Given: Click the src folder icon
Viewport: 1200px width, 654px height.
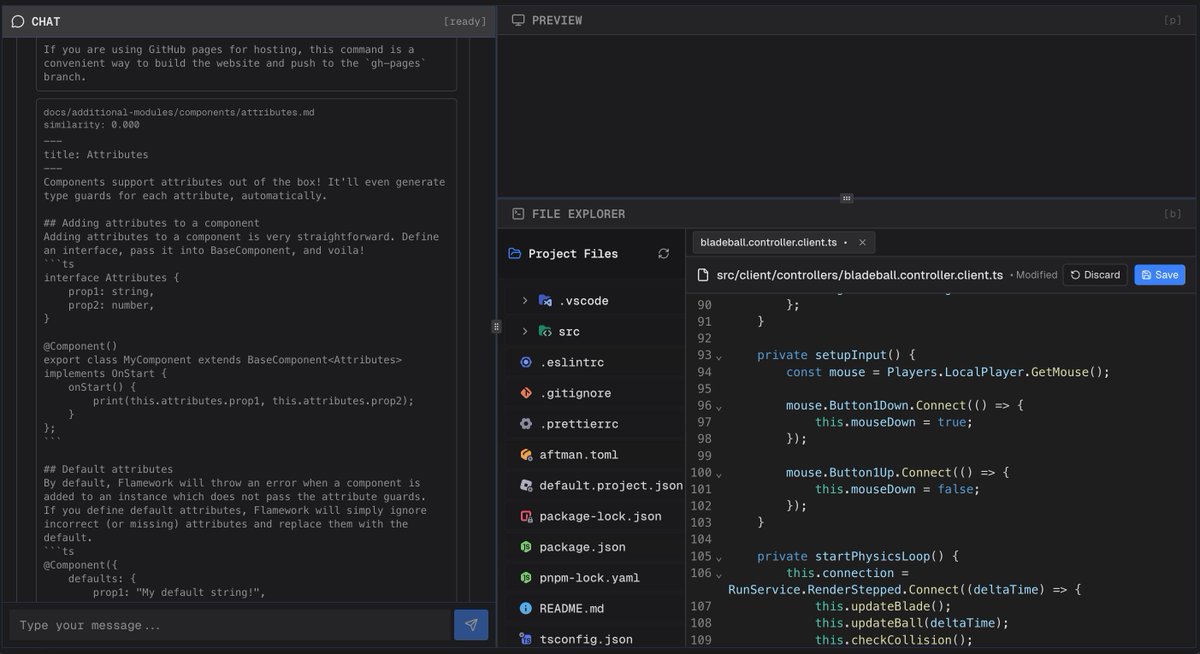Looking at the screenshot, I should click(x=545, y=331).
